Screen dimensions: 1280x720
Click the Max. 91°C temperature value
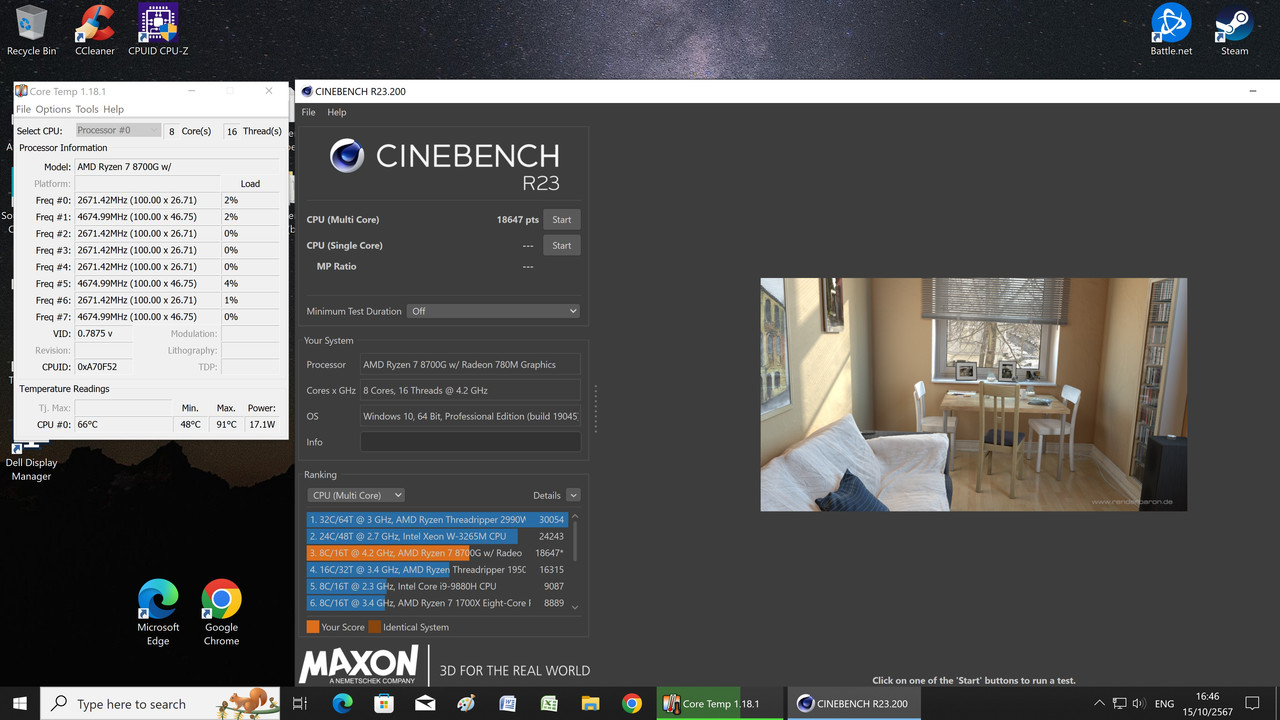226,425
